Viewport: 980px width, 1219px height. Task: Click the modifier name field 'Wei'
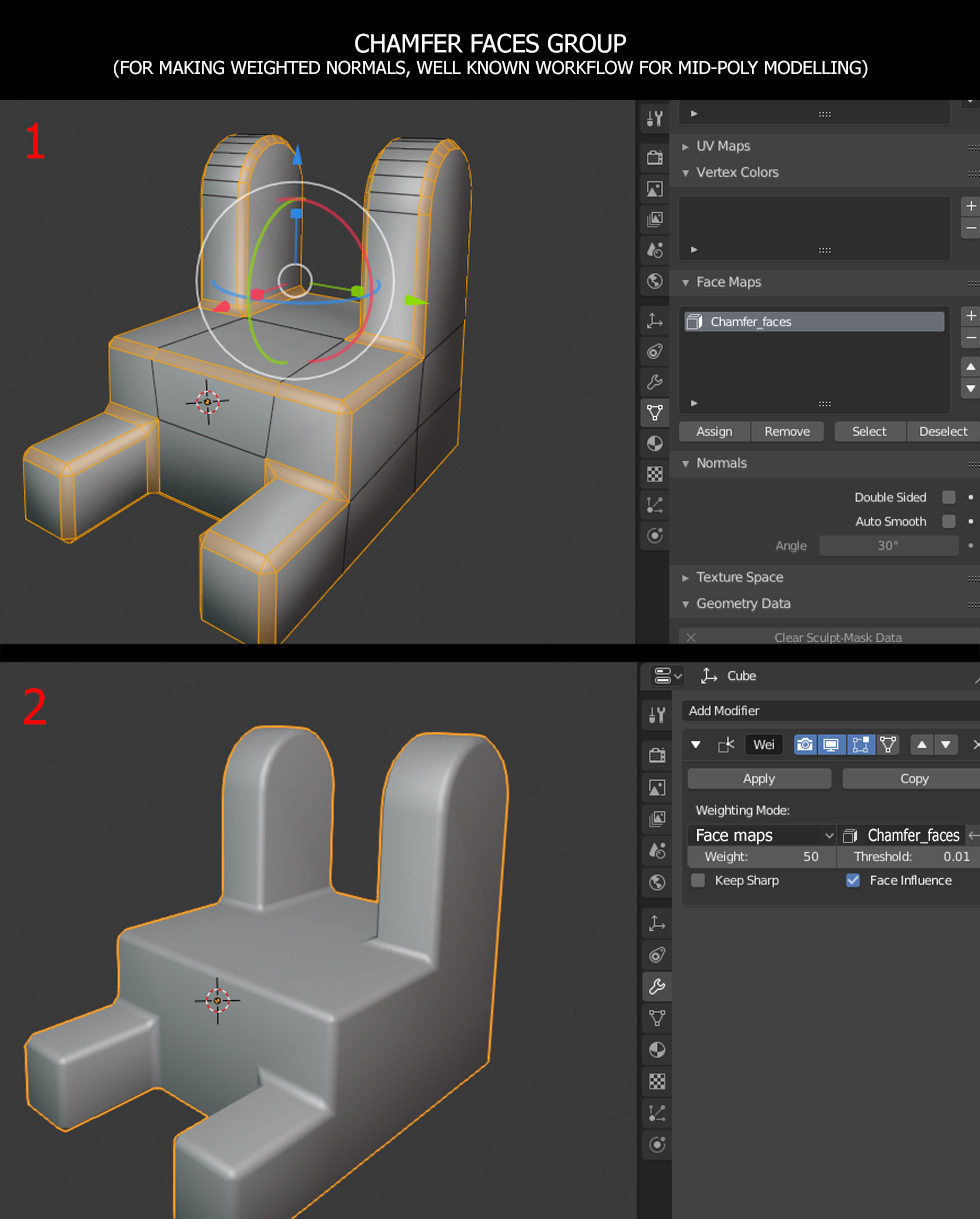pos(764,744)
